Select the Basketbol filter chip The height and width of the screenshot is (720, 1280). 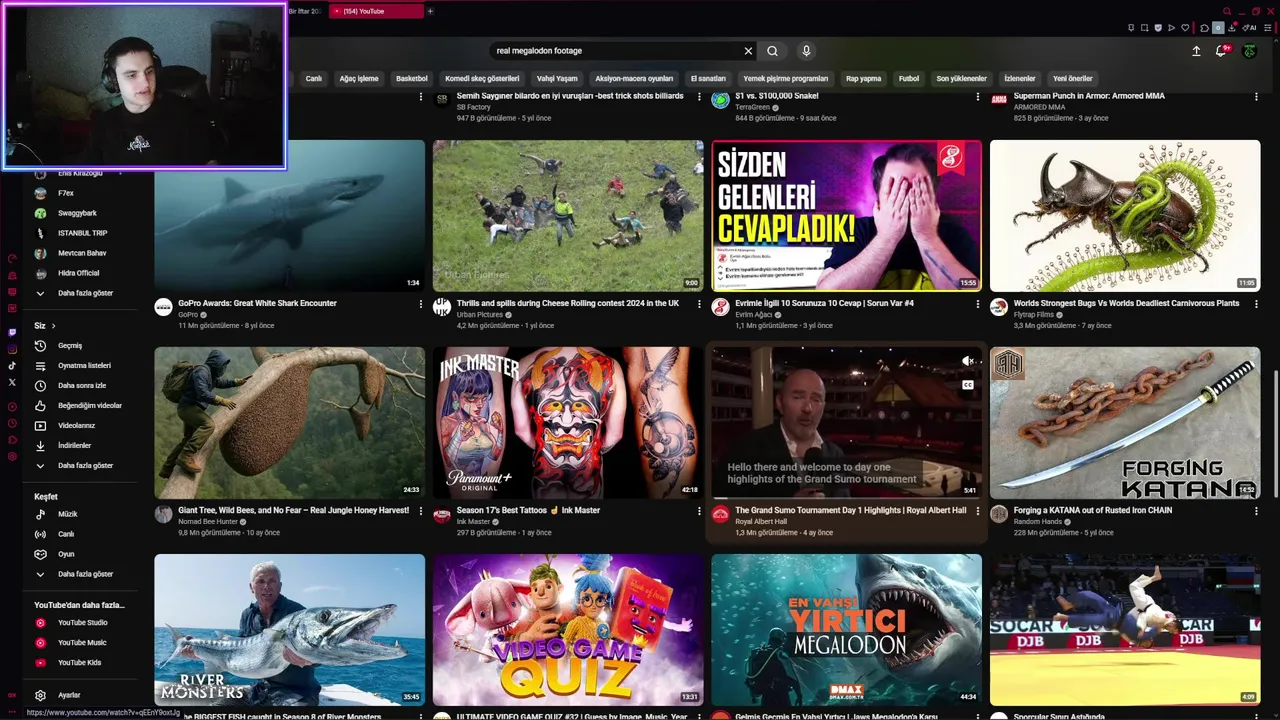pos(411,78)
